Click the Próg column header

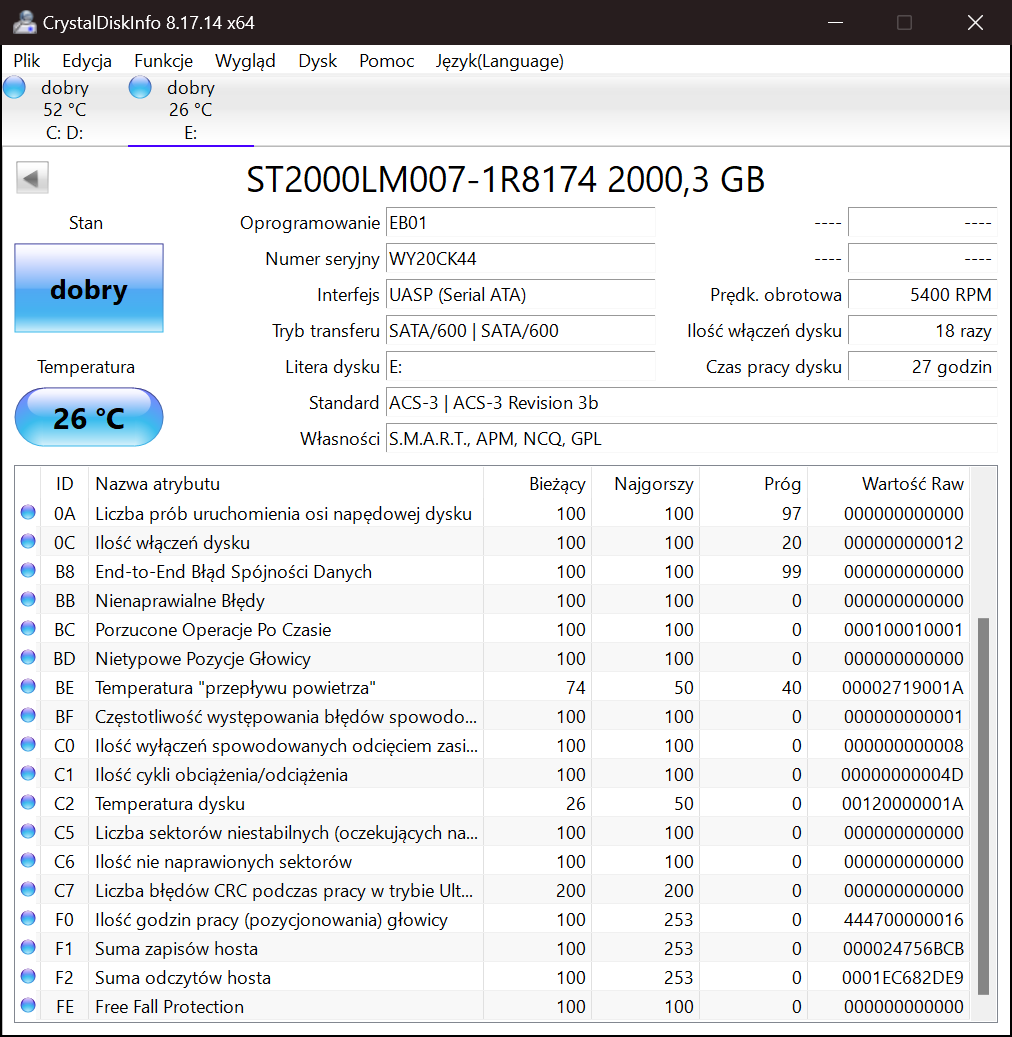coord(753,483)
